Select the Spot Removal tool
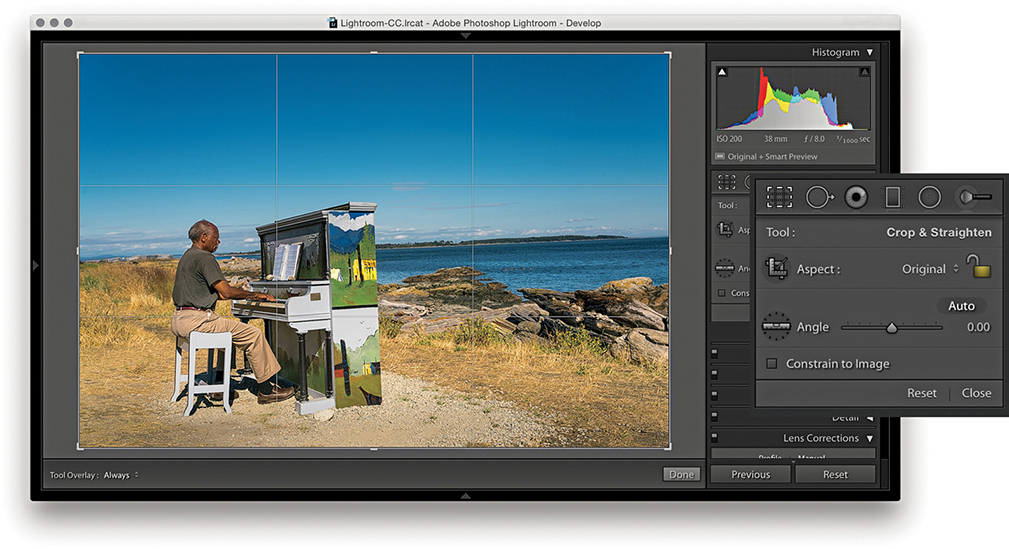1009x549 pixels. tap(819, 197)
